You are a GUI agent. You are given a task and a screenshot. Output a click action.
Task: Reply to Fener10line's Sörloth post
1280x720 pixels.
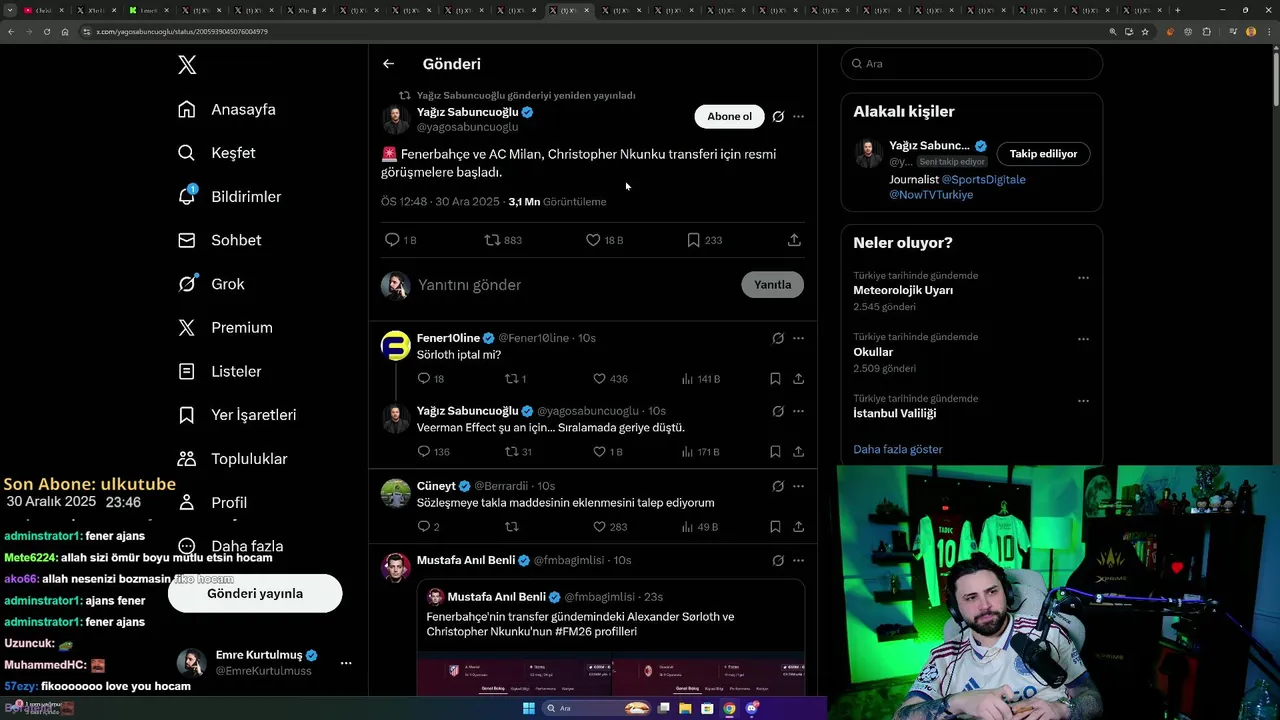[424, 379]
